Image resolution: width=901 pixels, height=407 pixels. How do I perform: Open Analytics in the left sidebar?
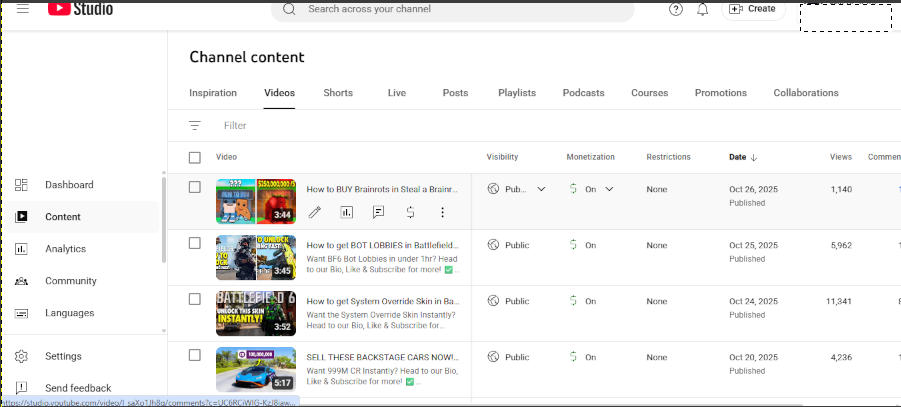65,249
